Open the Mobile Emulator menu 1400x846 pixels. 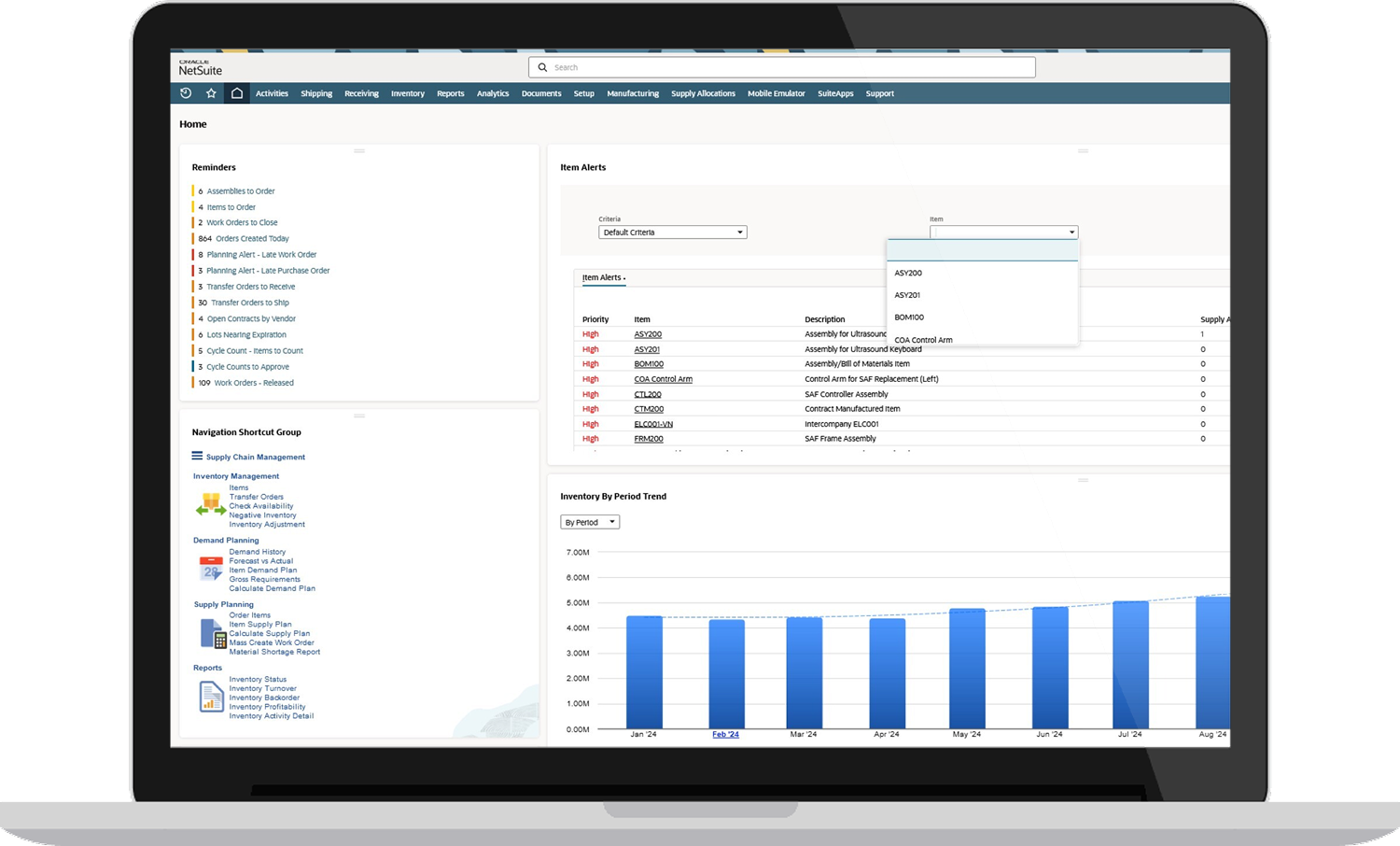(777, 93)
